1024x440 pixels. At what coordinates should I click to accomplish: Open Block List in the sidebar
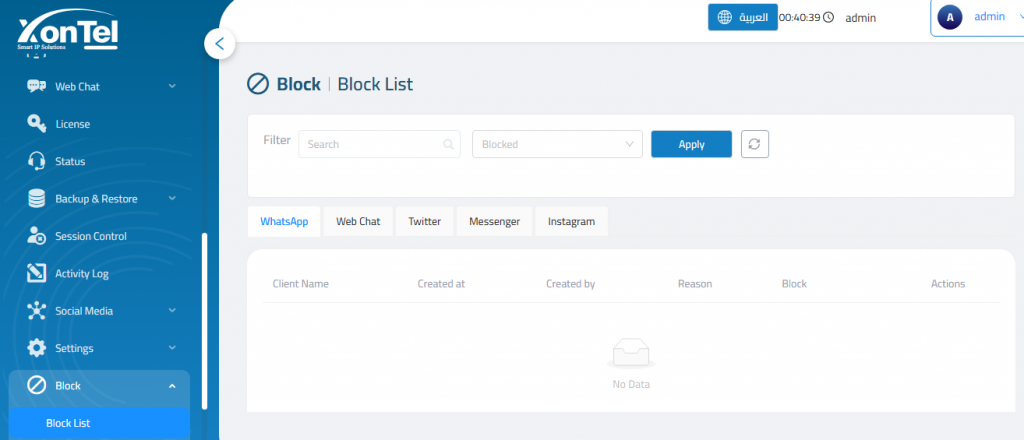tap(99, 423)
